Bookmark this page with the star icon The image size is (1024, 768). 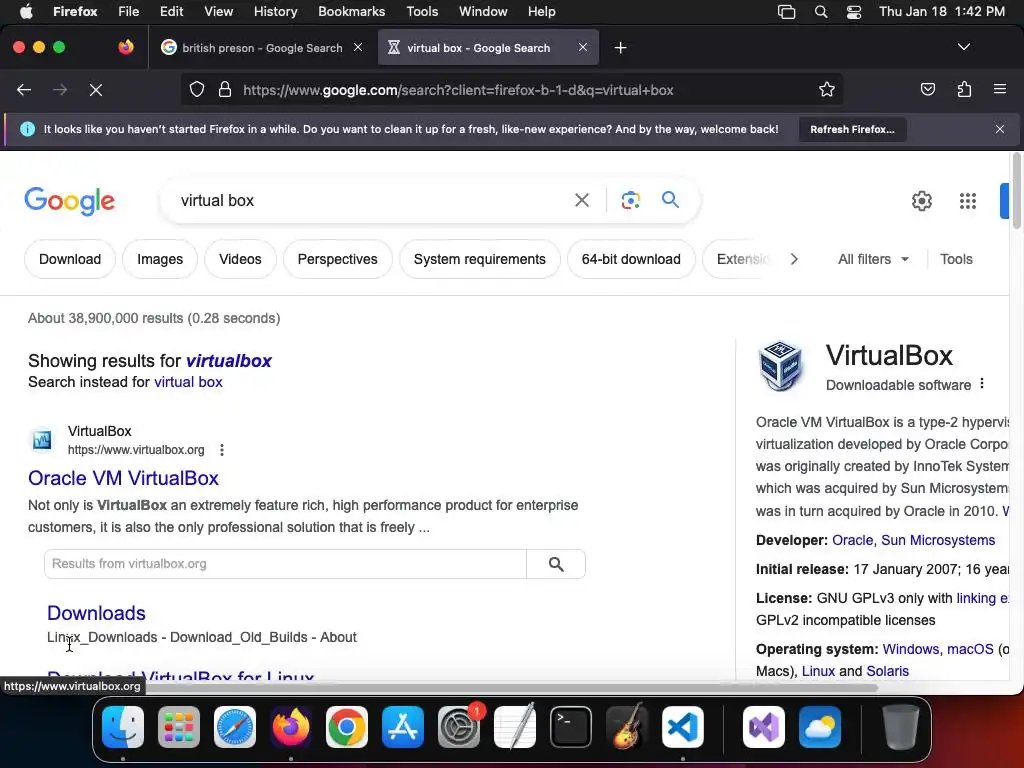point(827,90)
